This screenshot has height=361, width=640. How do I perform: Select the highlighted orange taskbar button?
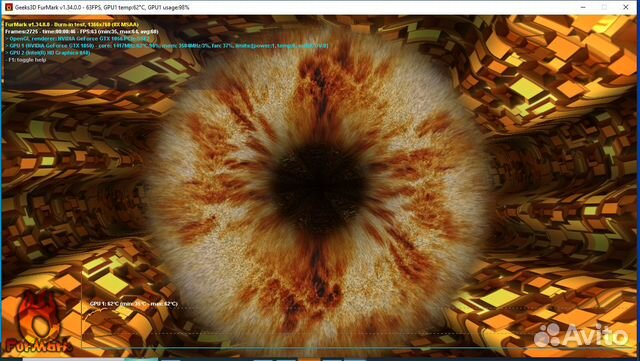309,359
